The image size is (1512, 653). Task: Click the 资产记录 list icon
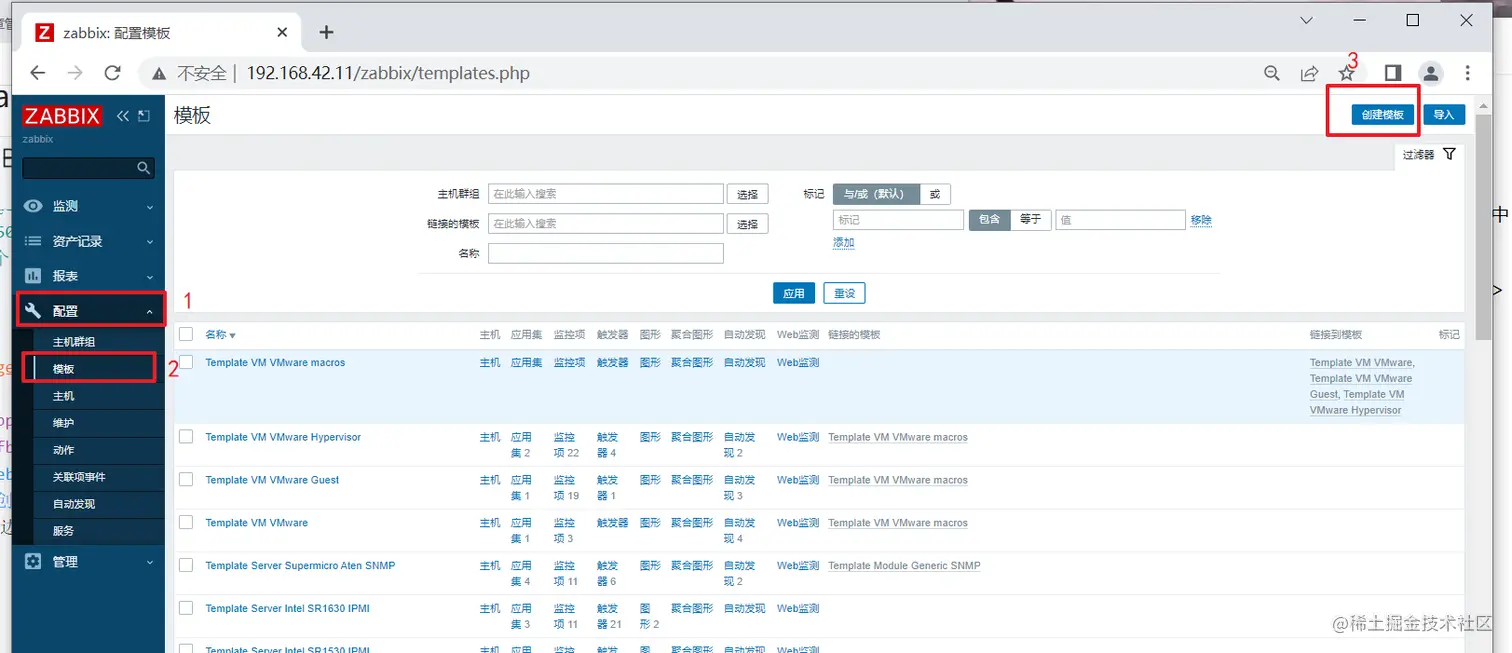tap(33, 241)
